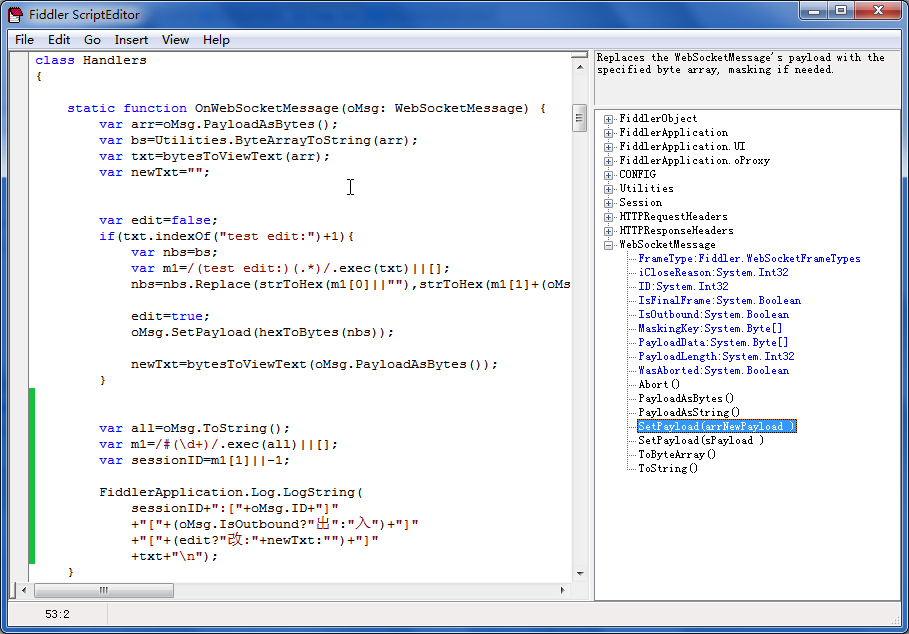The image size is (909, 634).
Task: Click FiddlerObject label in class tree
Action: click(x=658, y=119)
